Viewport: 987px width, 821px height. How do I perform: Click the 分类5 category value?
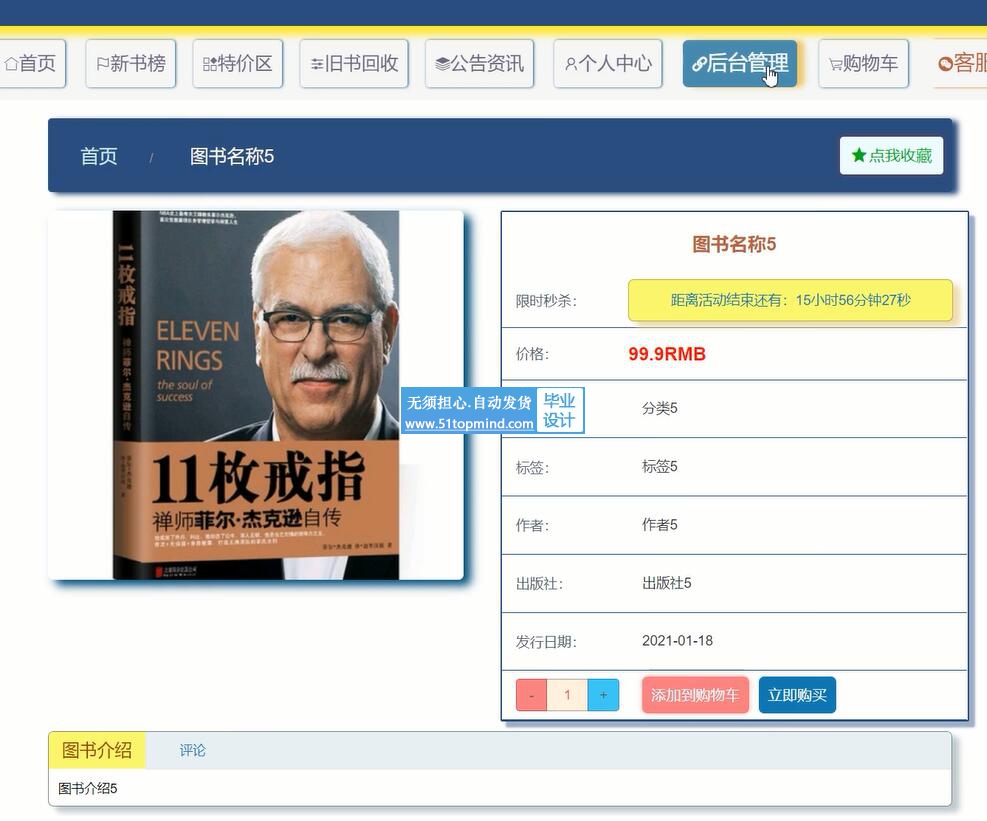[x=660, y=409]
